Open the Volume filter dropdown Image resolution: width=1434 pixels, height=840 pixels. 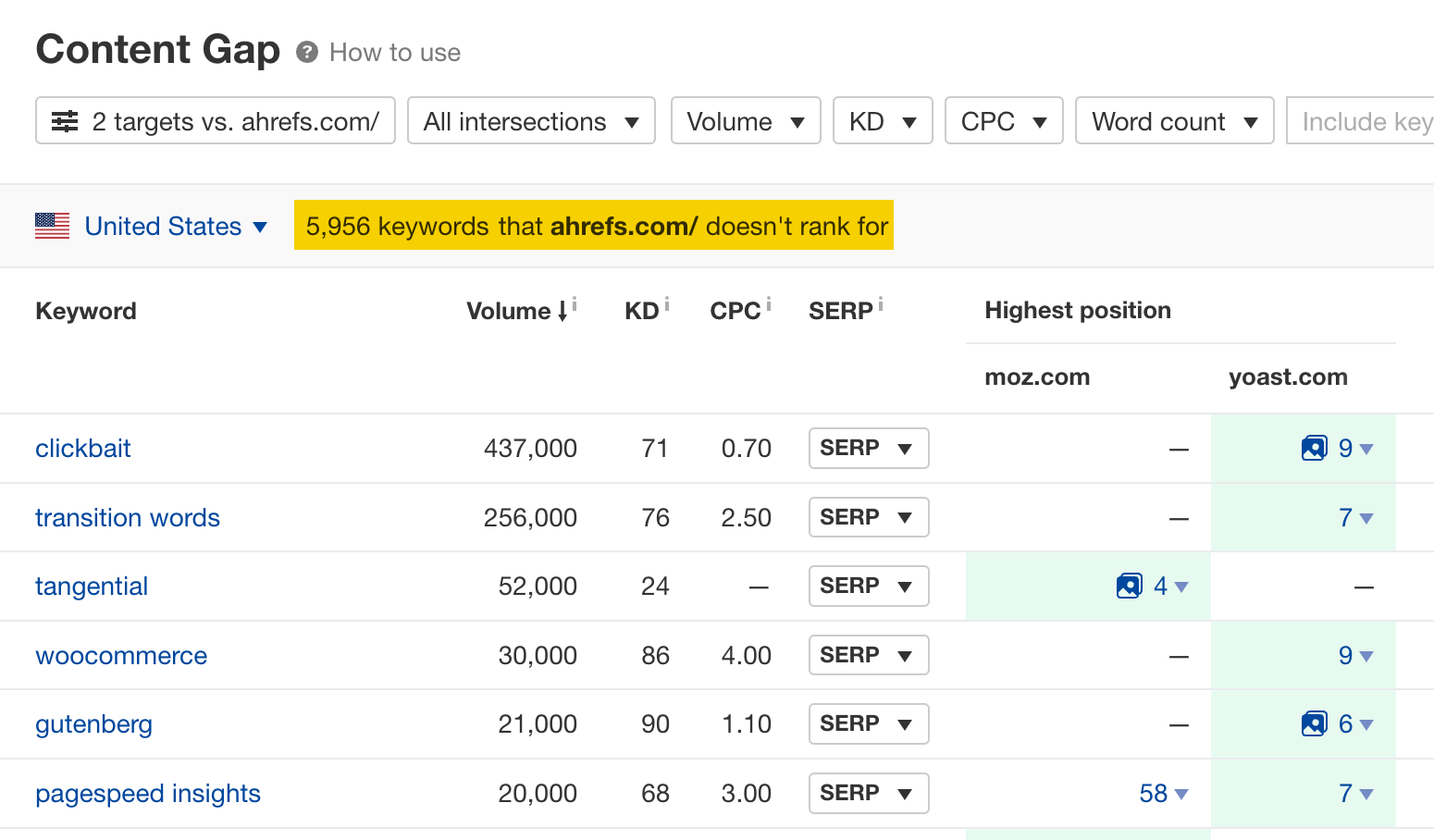746,120
